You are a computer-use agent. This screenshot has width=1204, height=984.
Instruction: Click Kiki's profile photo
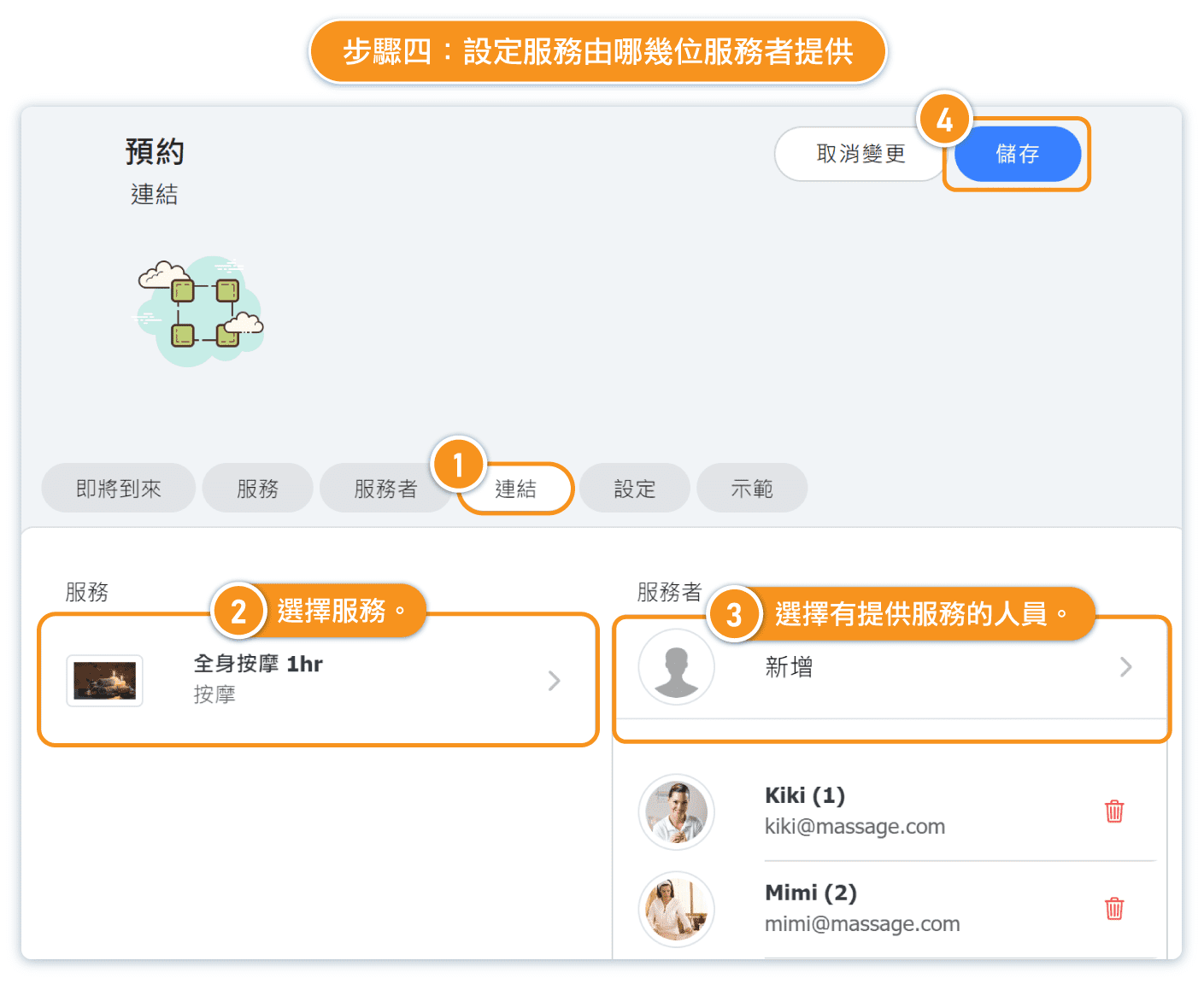pos(677,811)
